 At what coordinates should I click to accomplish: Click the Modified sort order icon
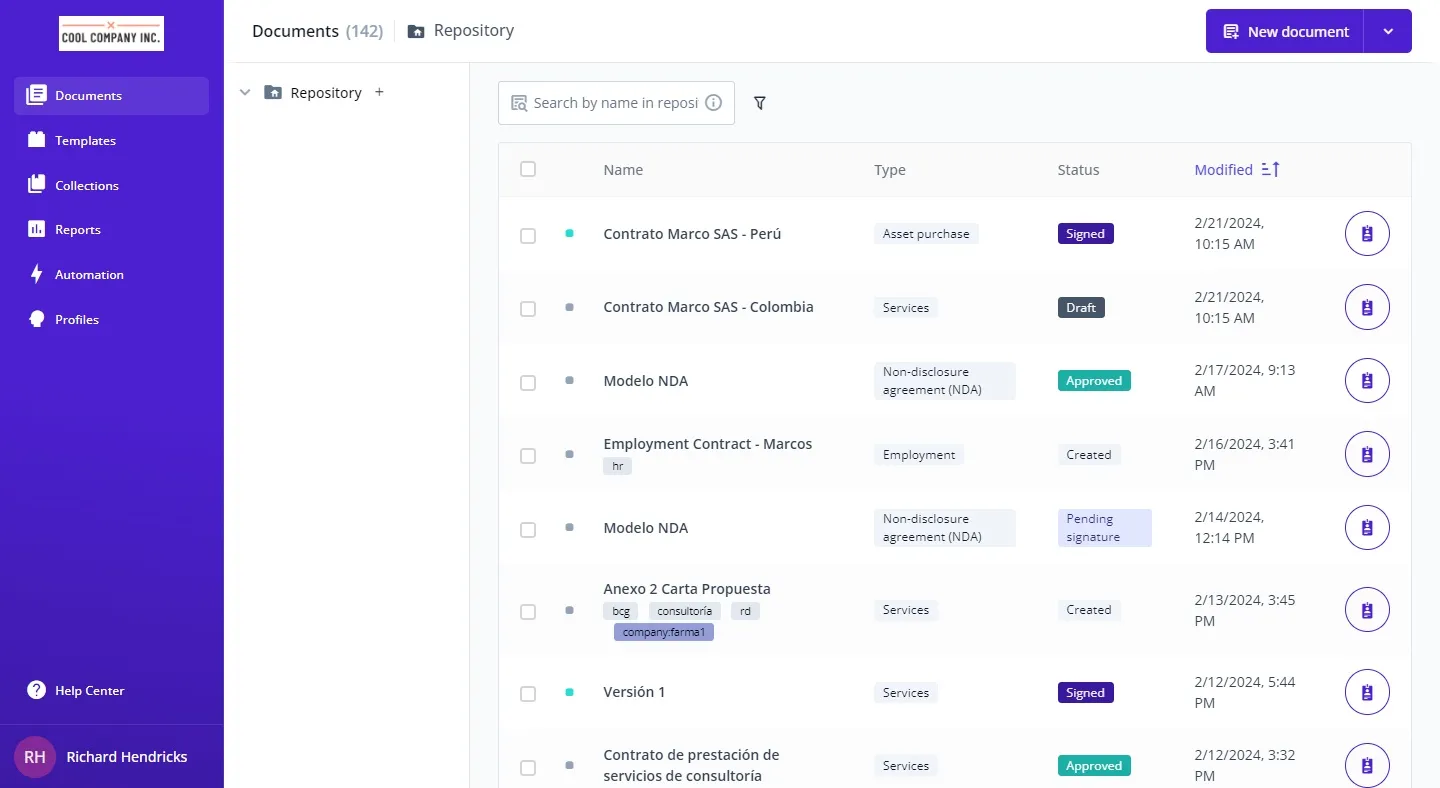(1270, 170)
